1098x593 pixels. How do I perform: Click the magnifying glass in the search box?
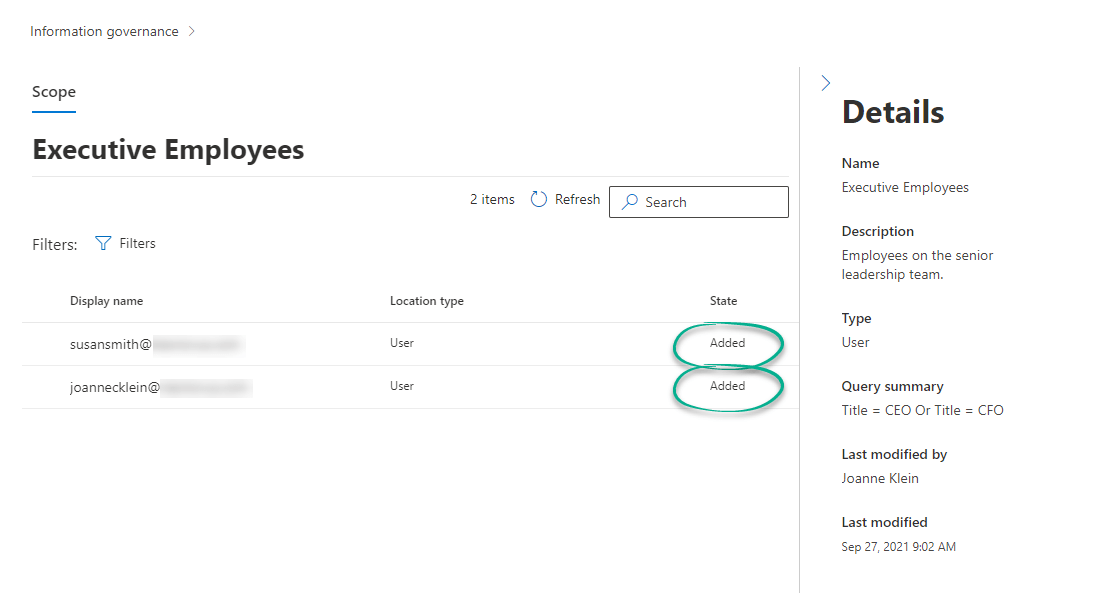[629, 201]
